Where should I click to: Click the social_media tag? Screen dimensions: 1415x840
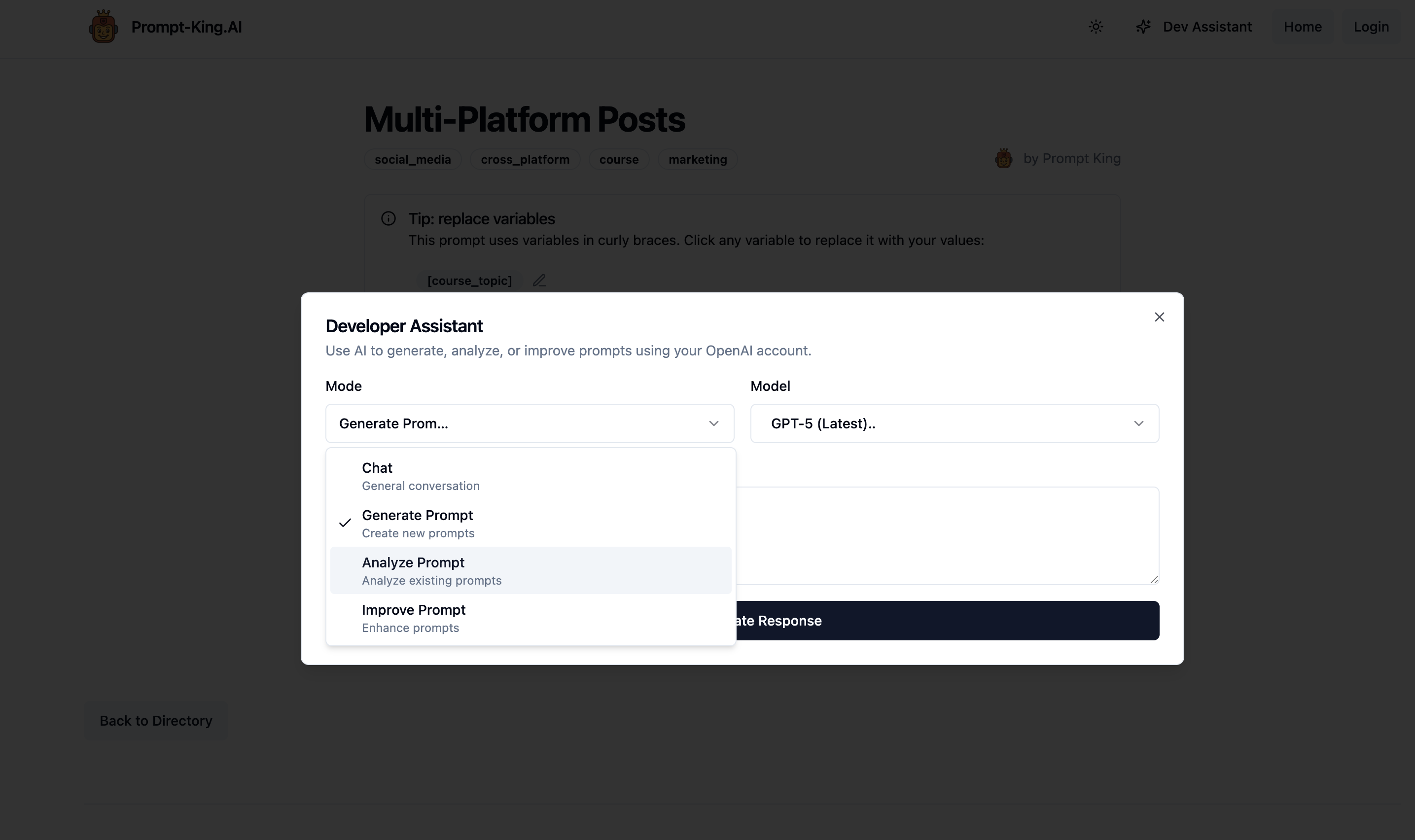click(x=413, y=159)
